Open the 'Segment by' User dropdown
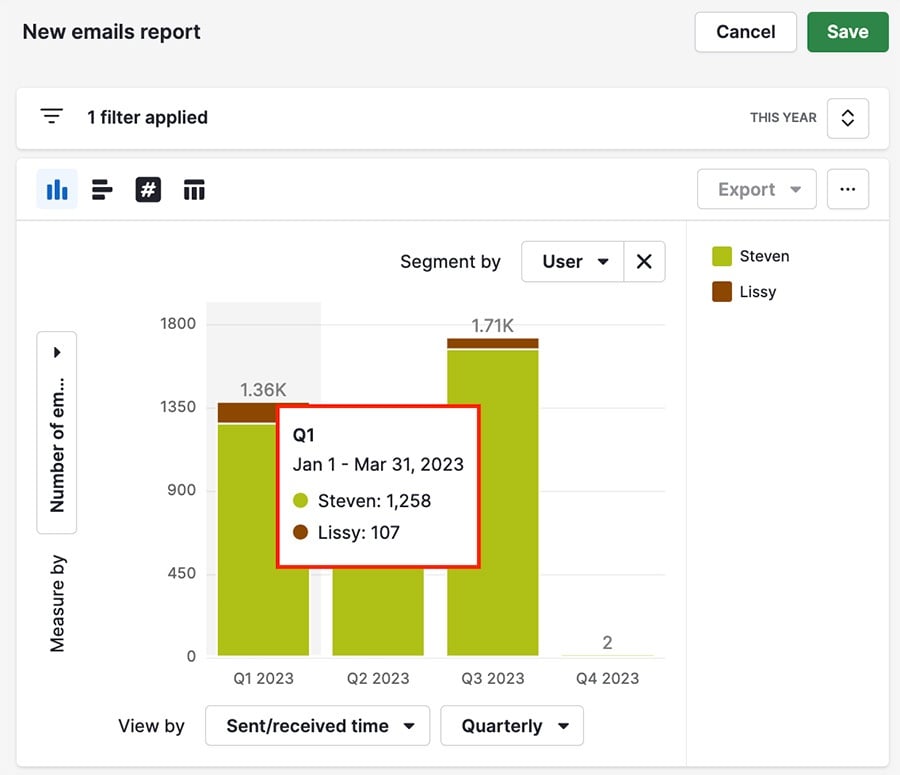The width and height of the screenshot is (900, 775). (x=571, y=261)
